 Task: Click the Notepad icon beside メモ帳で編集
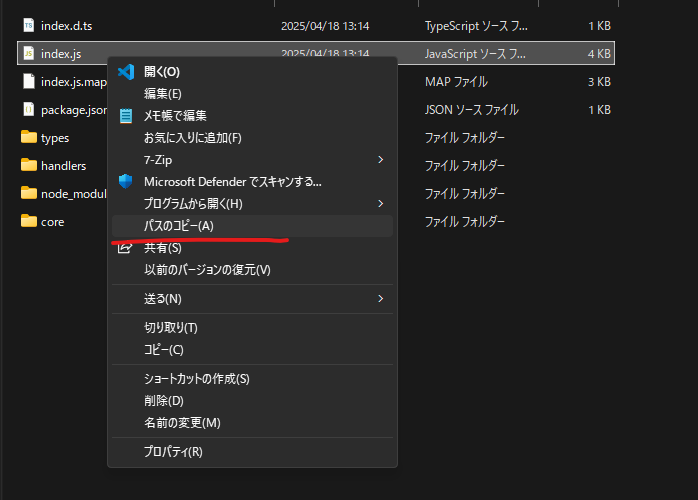coord(126,116)
